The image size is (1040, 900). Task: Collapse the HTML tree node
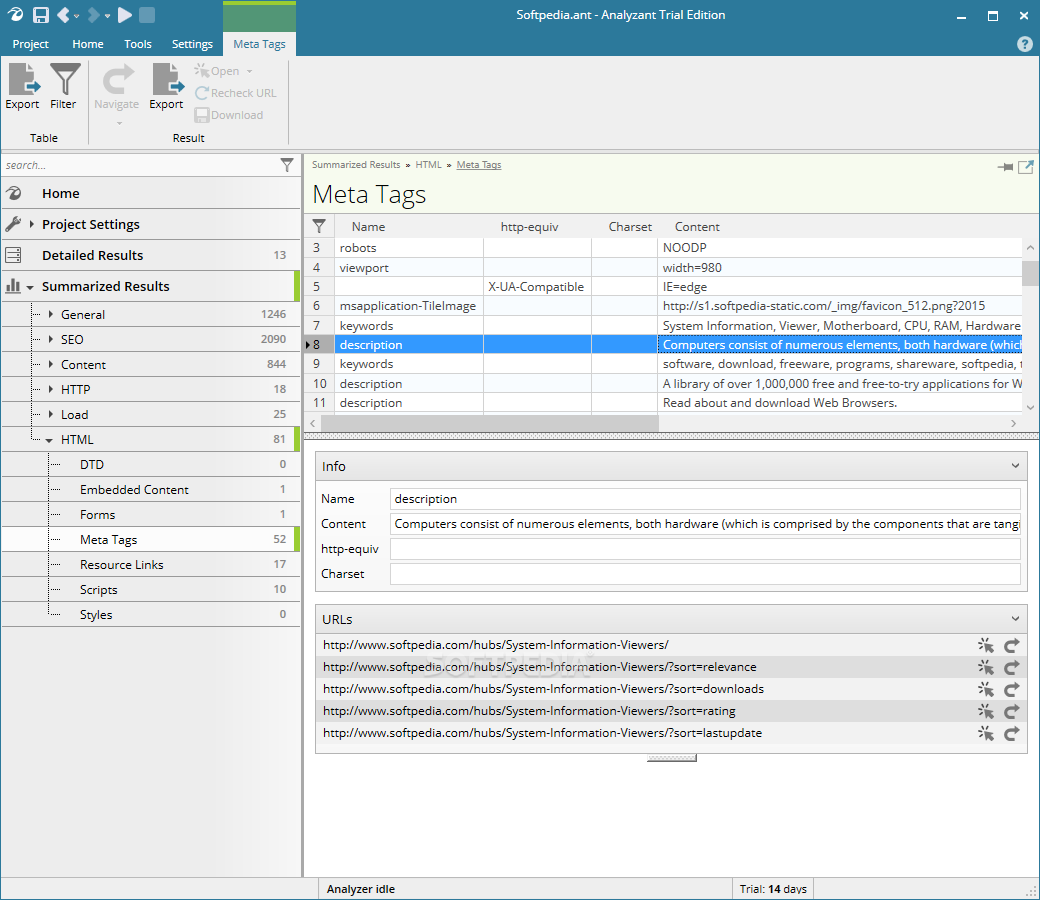(49, 440)
